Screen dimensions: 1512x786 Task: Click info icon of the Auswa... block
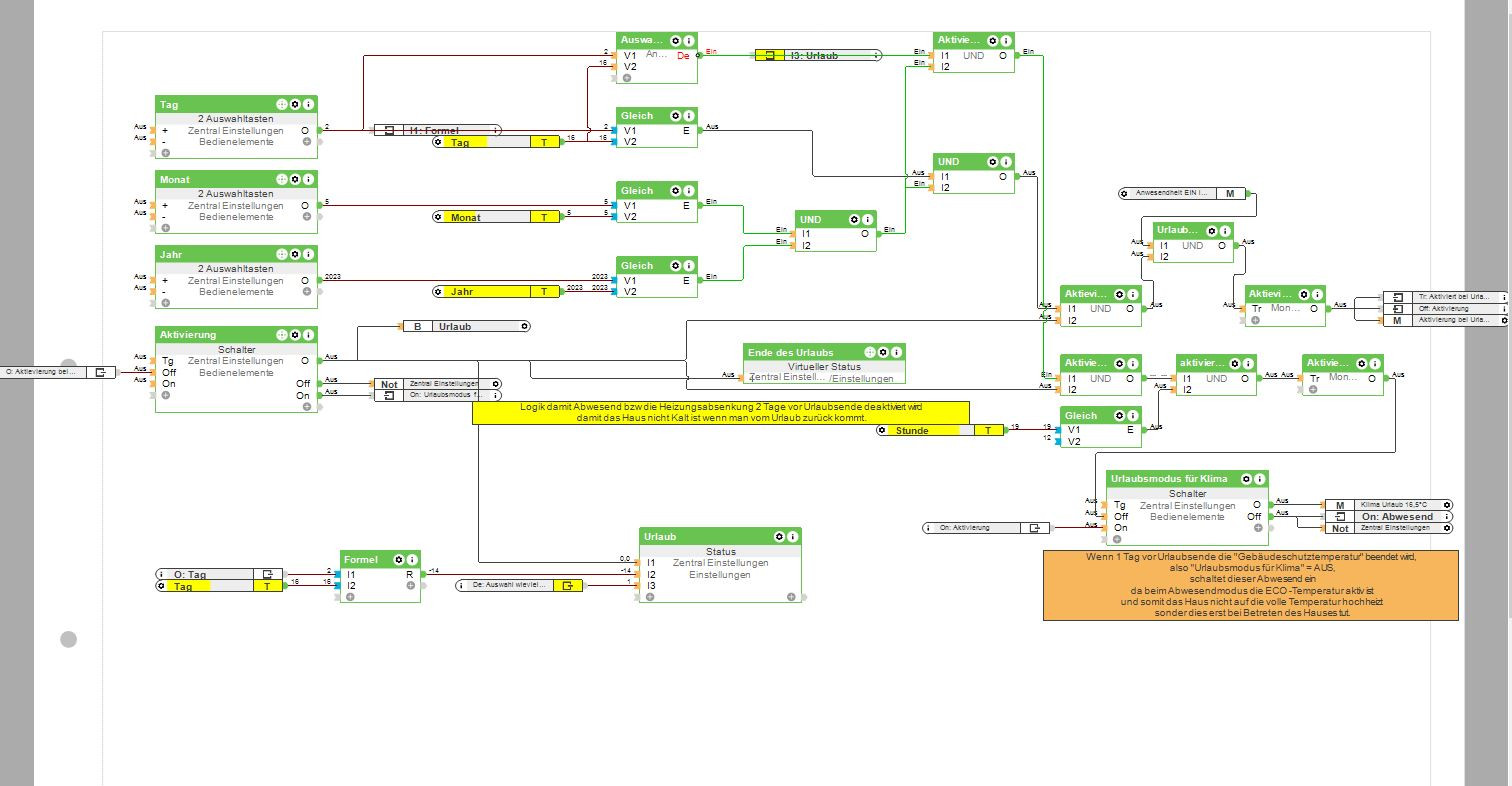pyautogui.click(x=689, y=40)
